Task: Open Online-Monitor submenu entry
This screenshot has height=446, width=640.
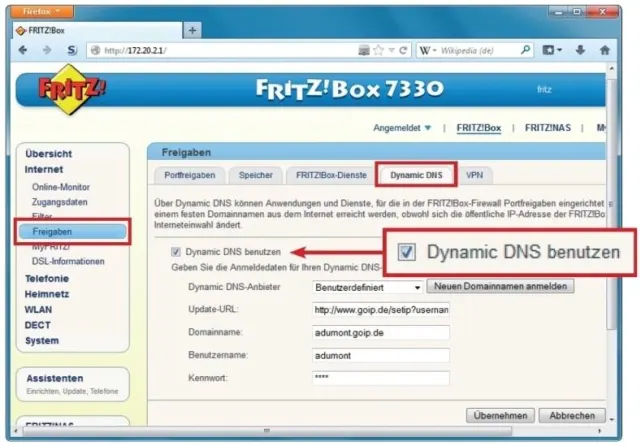Action: tap(61, 187)
